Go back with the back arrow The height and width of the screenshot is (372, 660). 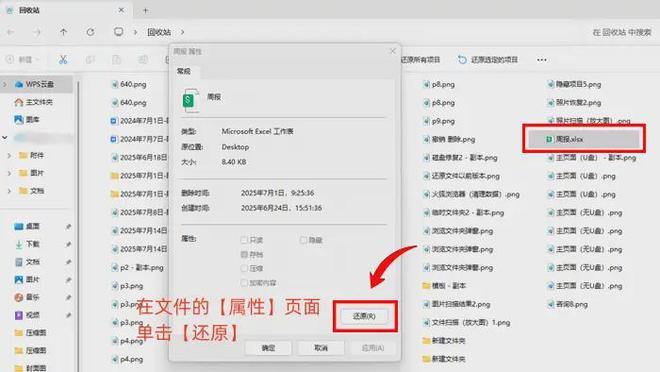11,32
